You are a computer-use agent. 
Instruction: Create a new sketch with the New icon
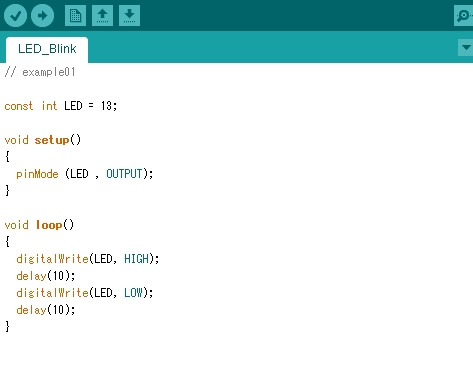(x=75, y=15)
